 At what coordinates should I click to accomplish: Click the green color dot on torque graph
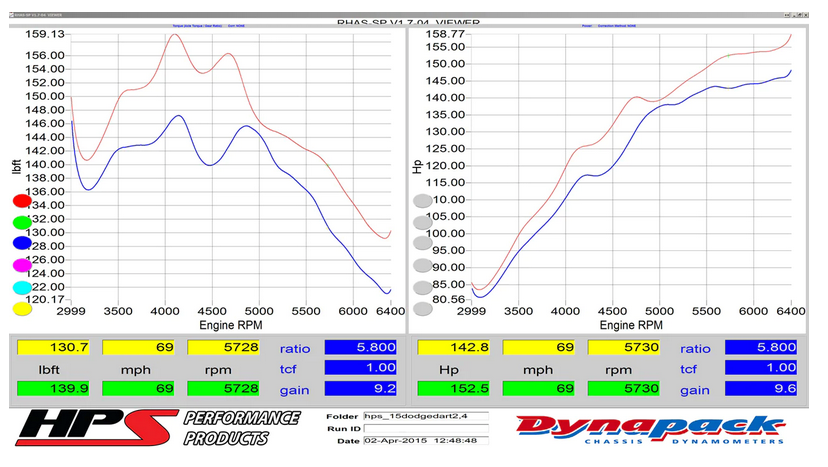pyautogui.click(x=21, y=222)
